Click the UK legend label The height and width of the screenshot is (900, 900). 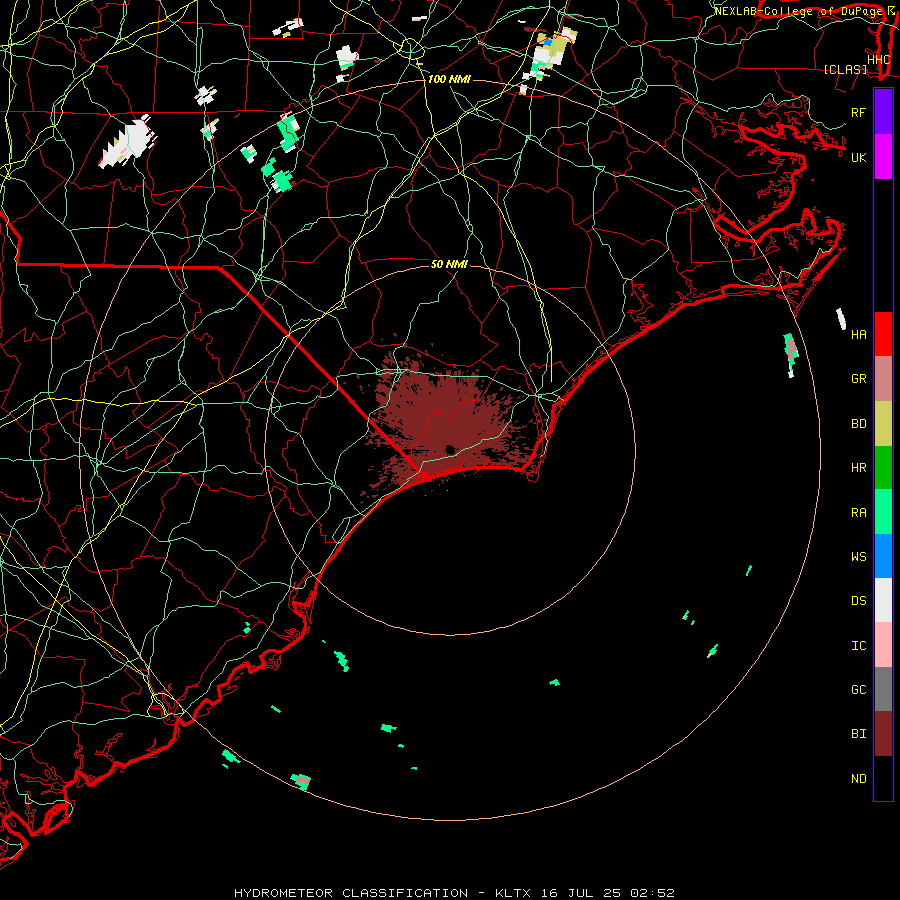point(858,157)
